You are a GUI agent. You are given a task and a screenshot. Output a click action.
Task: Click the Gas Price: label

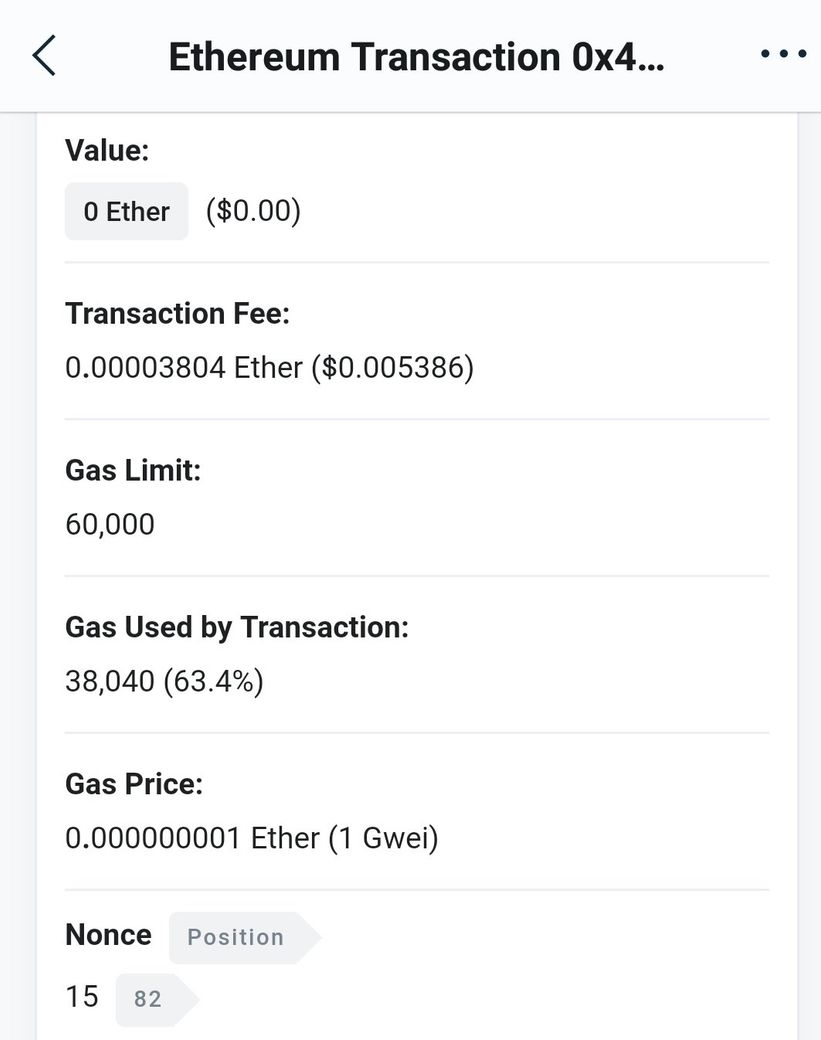tap(134, 784)
